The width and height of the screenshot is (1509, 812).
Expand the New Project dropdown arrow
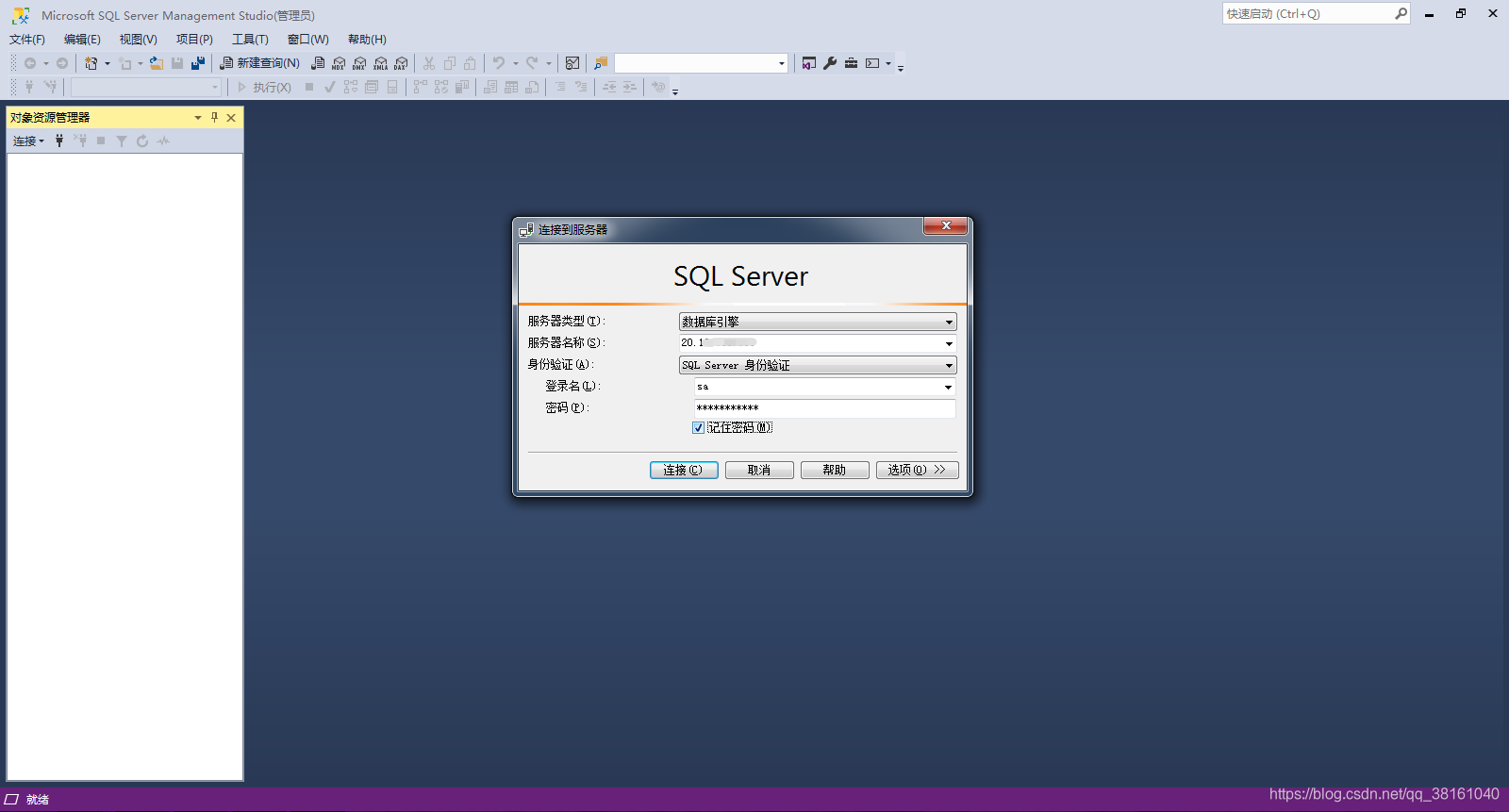[x=107, y=63]
